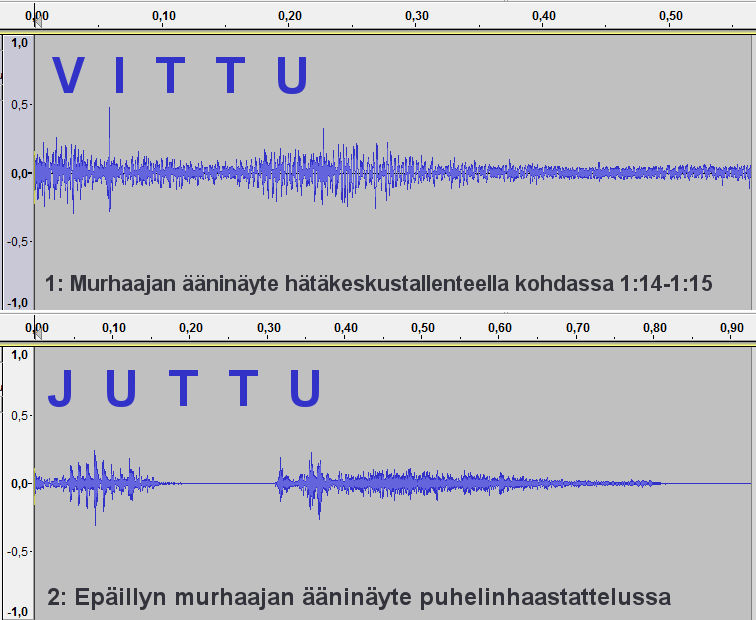Click the 0,0 label on lower track's amplitude scale
Screen dimensions: 756x620
click(x=19, y=483)
